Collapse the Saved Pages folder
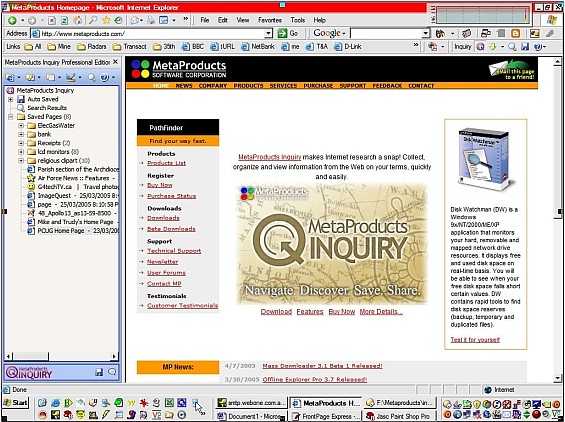565x422 pixels. [x=10, y=117]
